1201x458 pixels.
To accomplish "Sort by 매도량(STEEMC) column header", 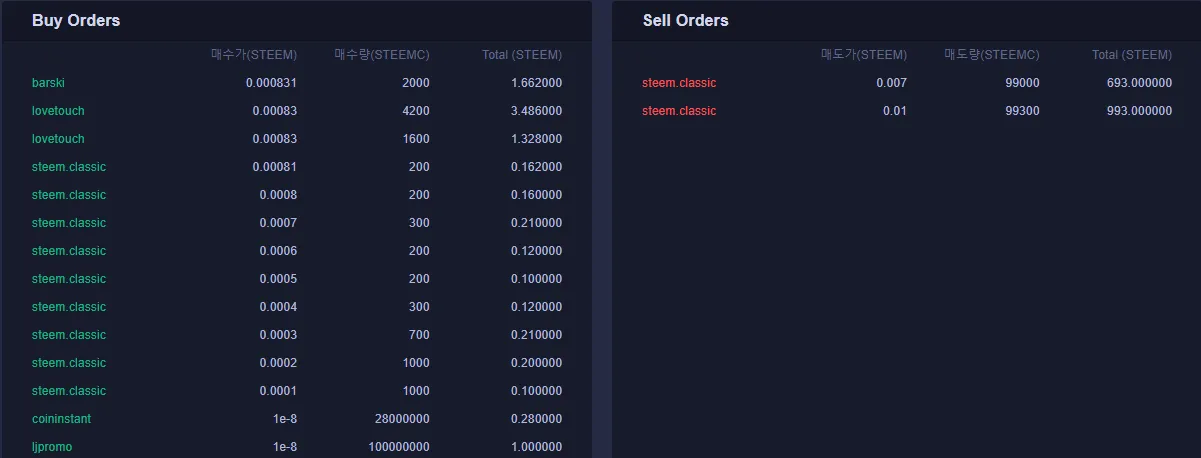I will point(992,55).
